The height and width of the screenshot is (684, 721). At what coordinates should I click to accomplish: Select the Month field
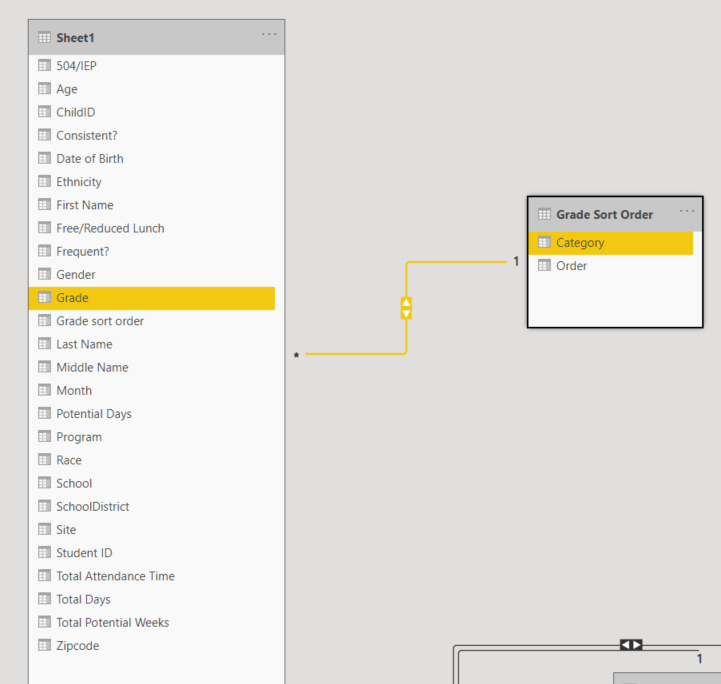click(152, 390)
